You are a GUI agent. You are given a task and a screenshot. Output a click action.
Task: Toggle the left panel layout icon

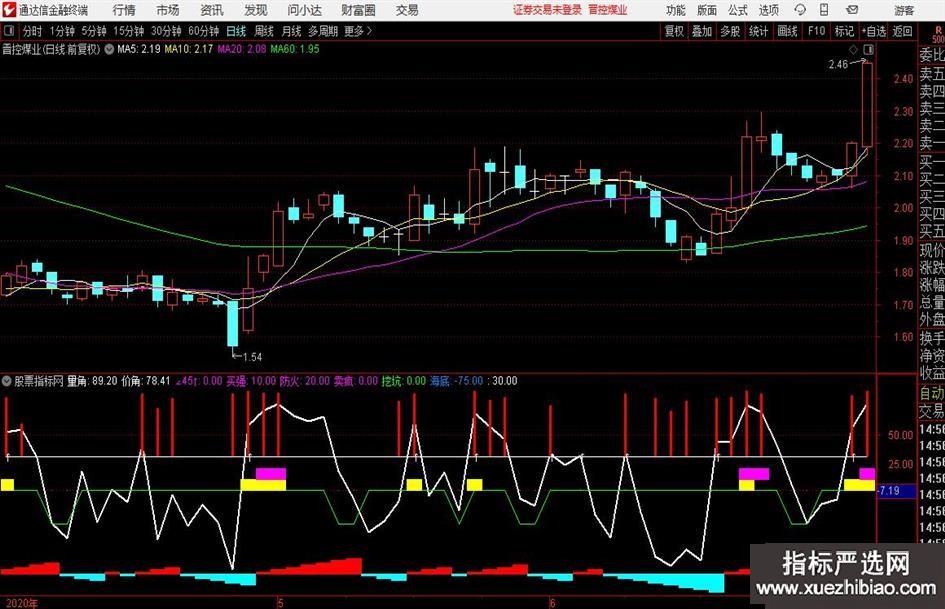coord(10,31)
